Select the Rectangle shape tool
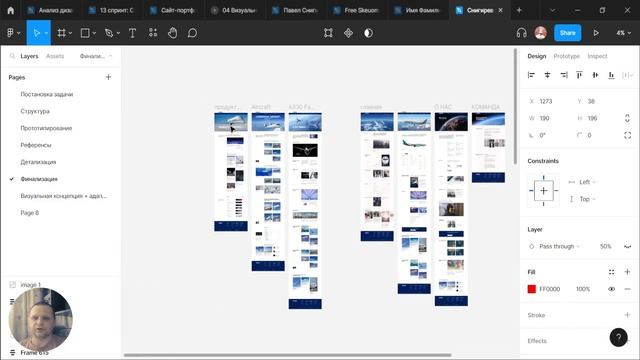Viewport: 640px width, 360px height. click(85, 33)
